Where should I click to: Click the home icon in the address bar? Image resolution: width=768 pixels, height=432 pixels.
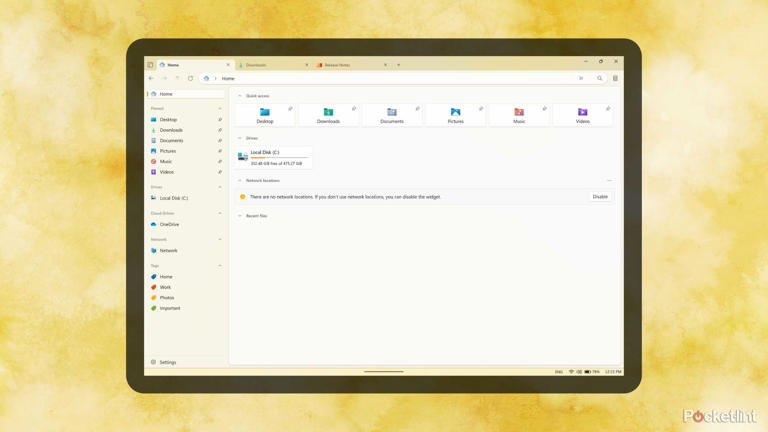[206, 78]
